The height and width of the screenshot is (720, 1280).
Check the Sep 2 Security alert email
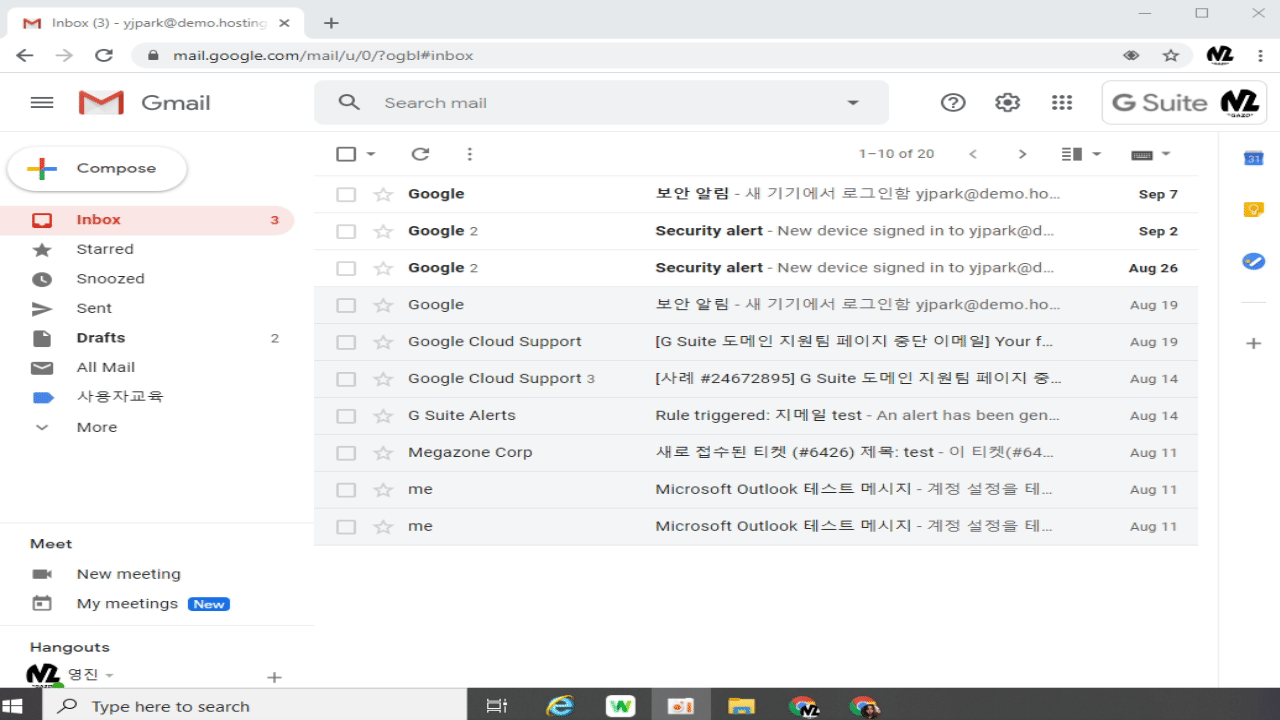click(346, 231)
